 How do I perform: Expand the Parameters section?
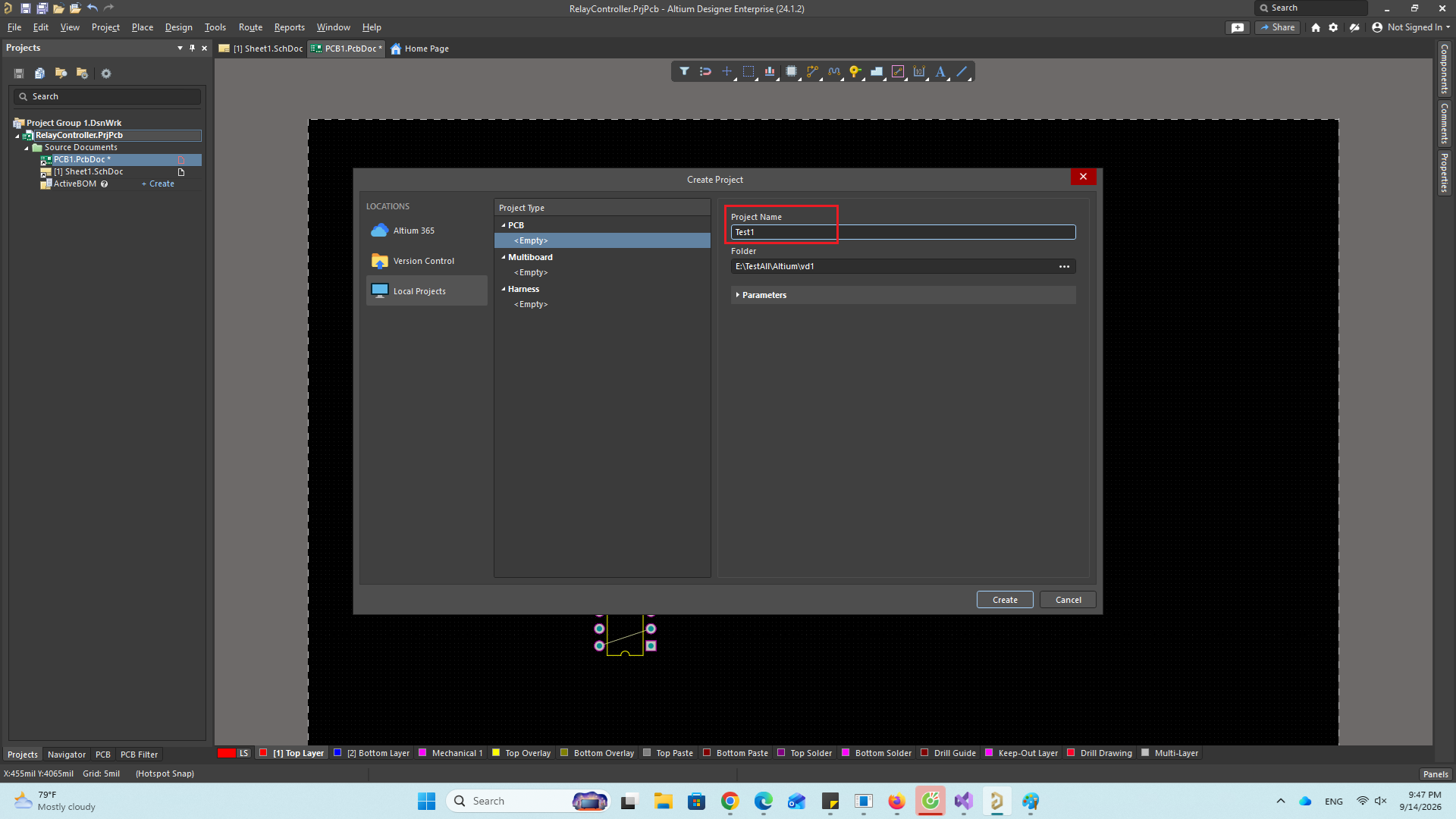click(x=738, y=295)
